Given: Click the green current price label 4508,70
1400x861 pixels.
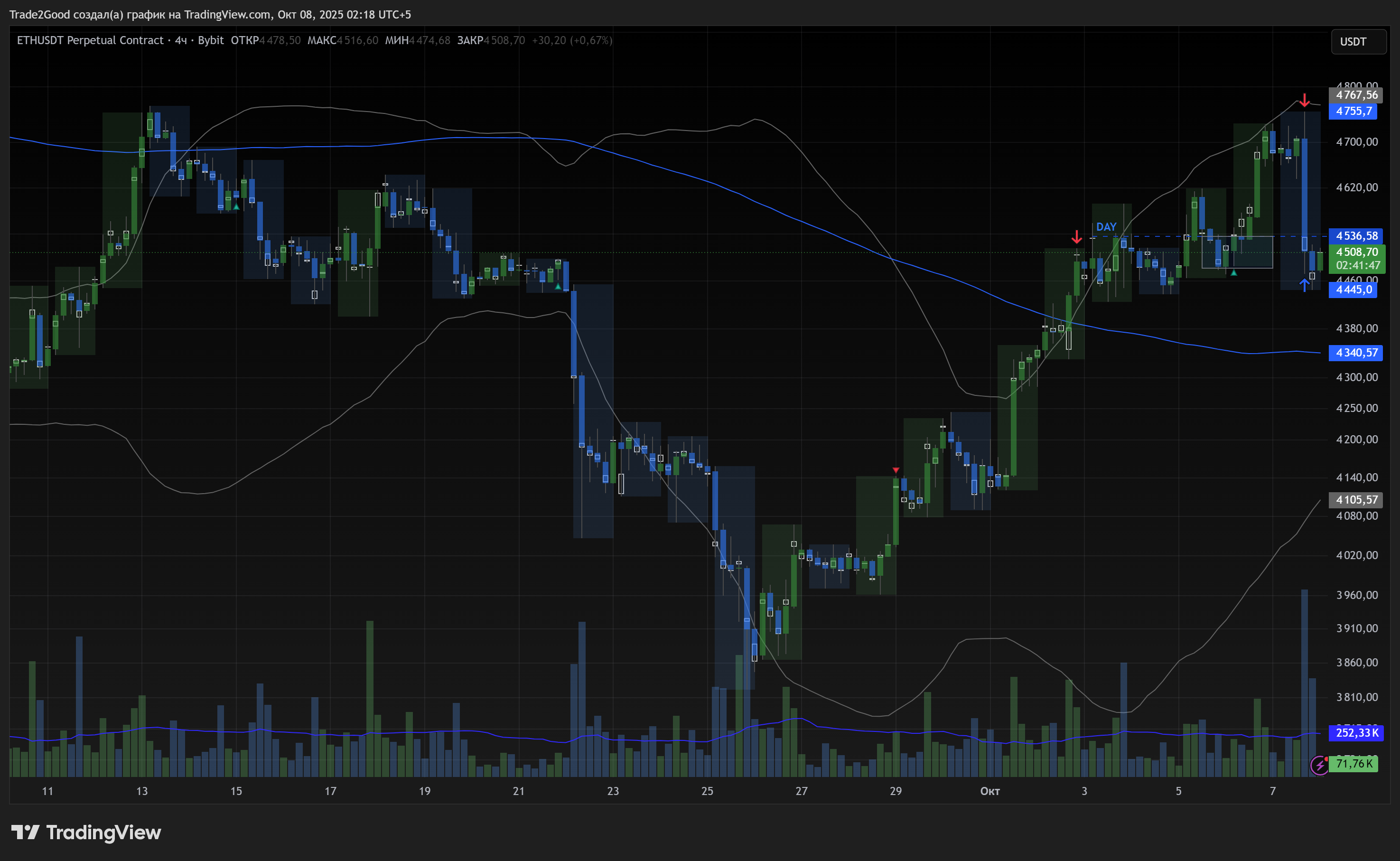Looking at the screenshot, I should click(1356, 252).
